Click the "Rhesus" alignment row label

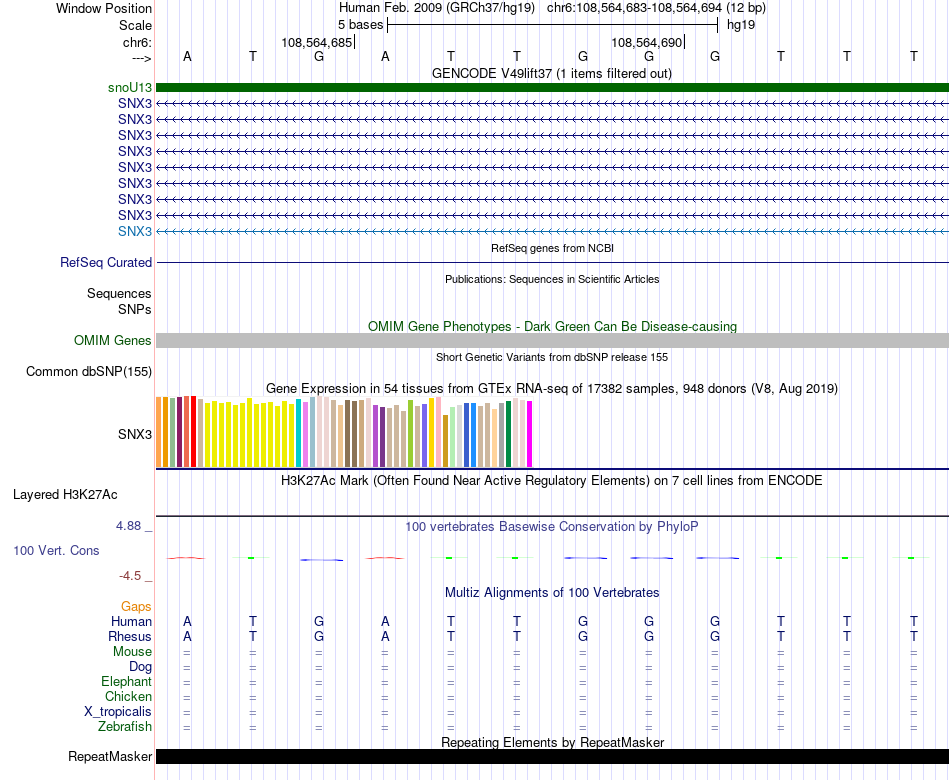(x=130, y=636)
